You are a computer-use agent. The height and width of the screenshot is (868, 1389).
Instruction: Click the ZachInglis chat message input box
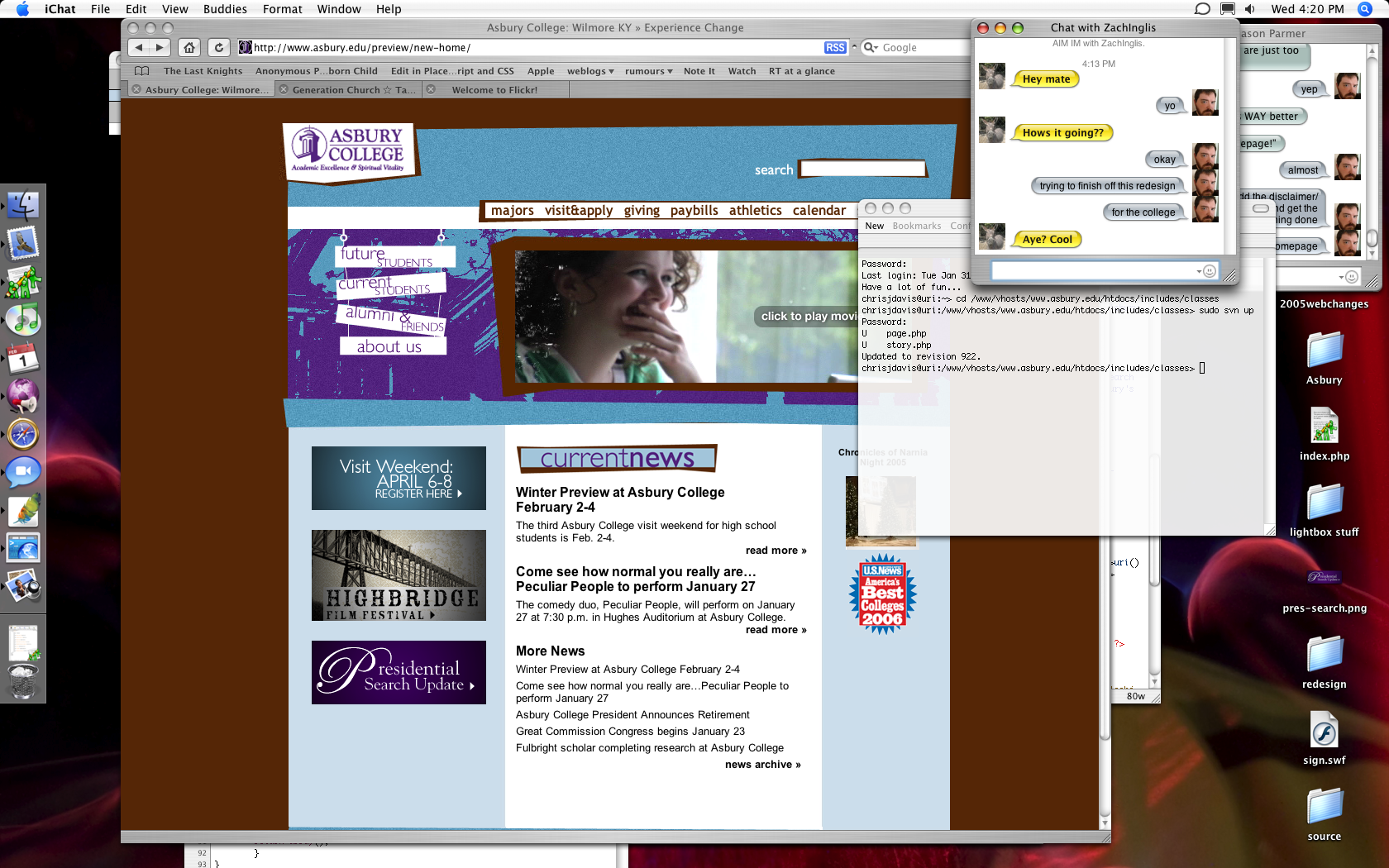pyautogui.click(x=1093, y=271)
